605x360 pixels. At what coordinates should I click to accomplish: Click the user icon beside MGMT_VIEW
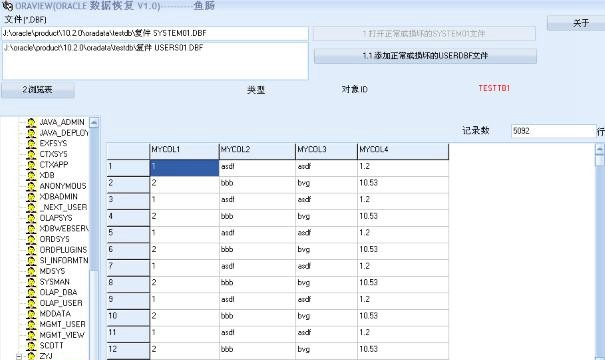click(x=31, y=335)
